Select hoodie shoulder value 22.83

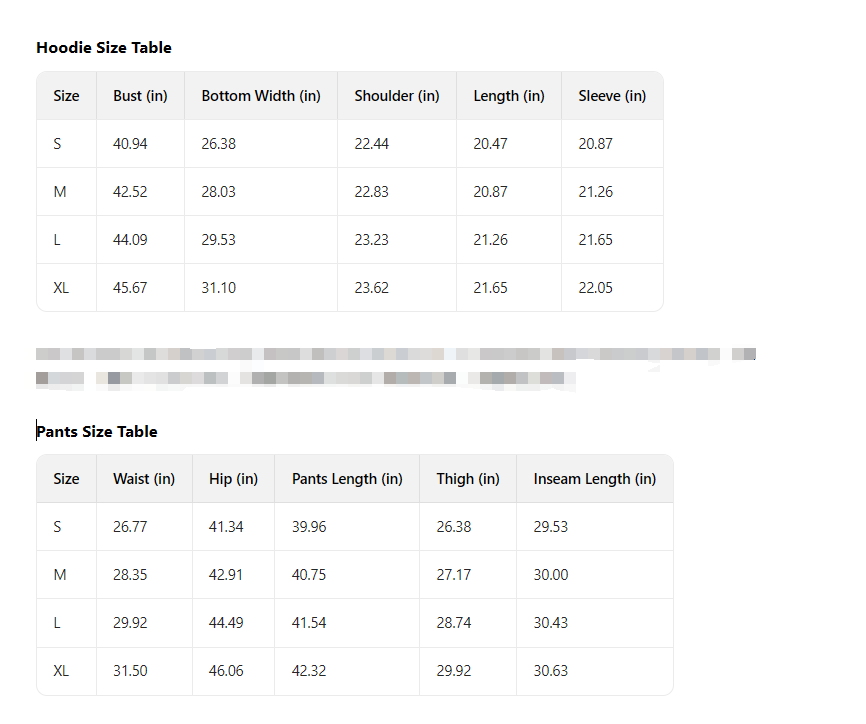(371, 192)
